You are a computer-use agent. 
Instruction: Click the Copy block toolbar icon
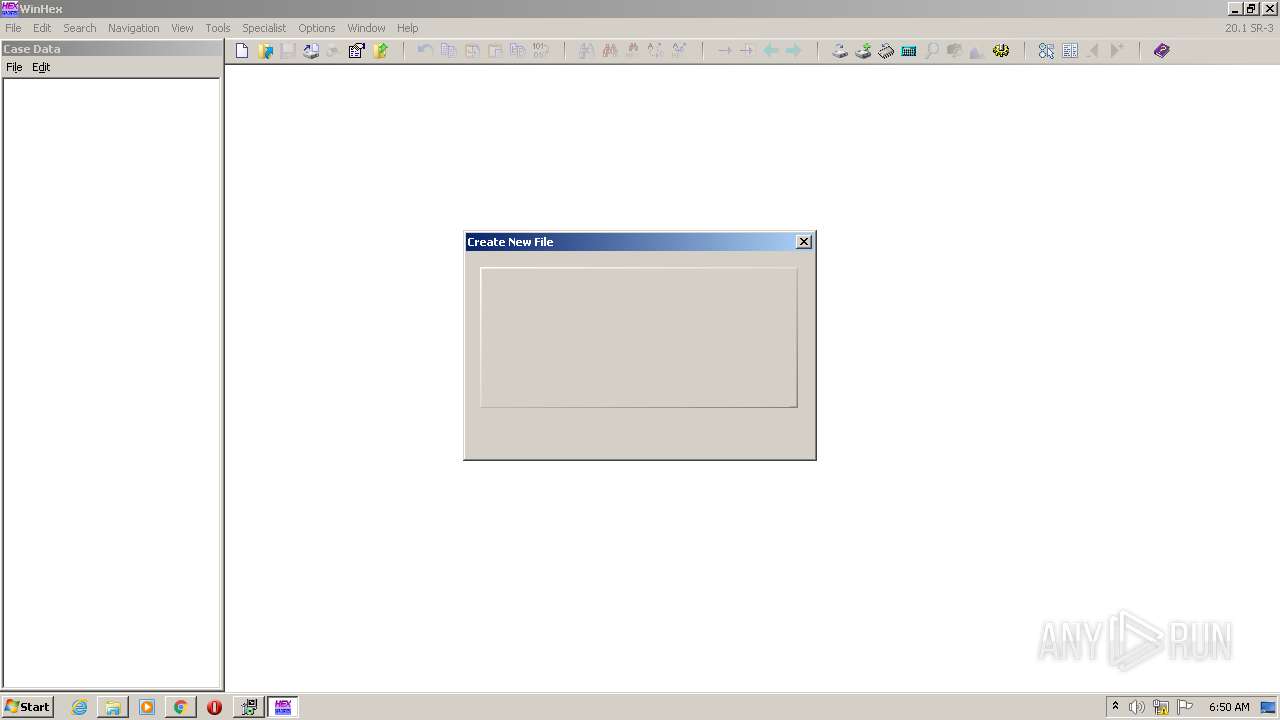pyautogui.click(x=449, y=51)
